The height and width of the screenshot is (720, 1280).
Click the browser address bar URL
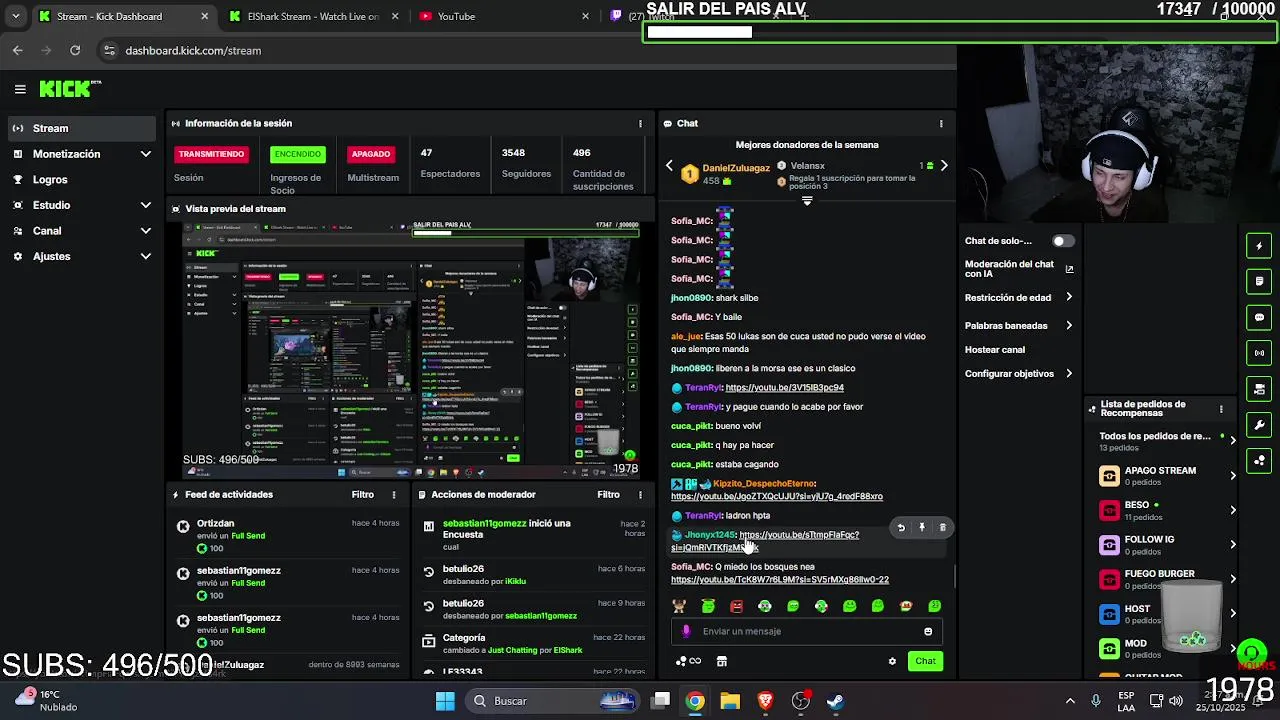point(193,50)
